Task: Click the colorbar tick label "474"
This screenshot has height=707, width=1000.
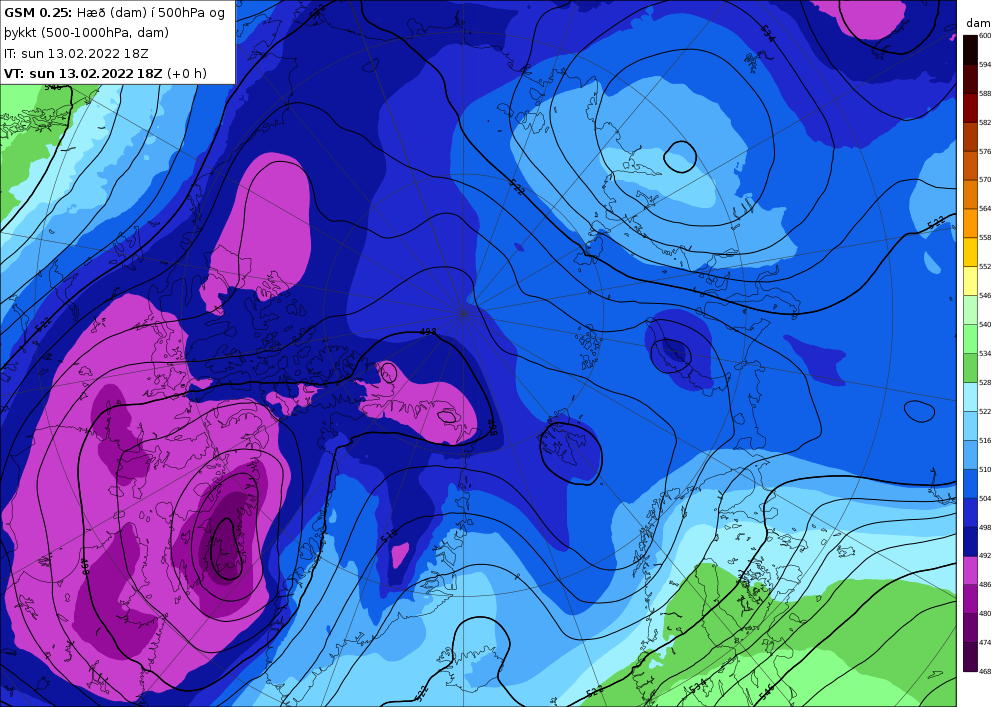Action: [x=985, y=643]
